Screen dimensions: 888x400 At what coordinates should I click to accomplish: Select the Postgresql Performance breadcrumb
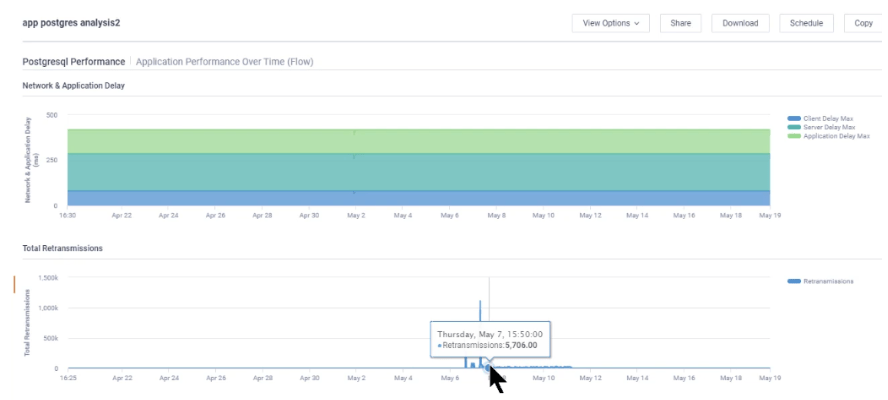pos(74,62)
